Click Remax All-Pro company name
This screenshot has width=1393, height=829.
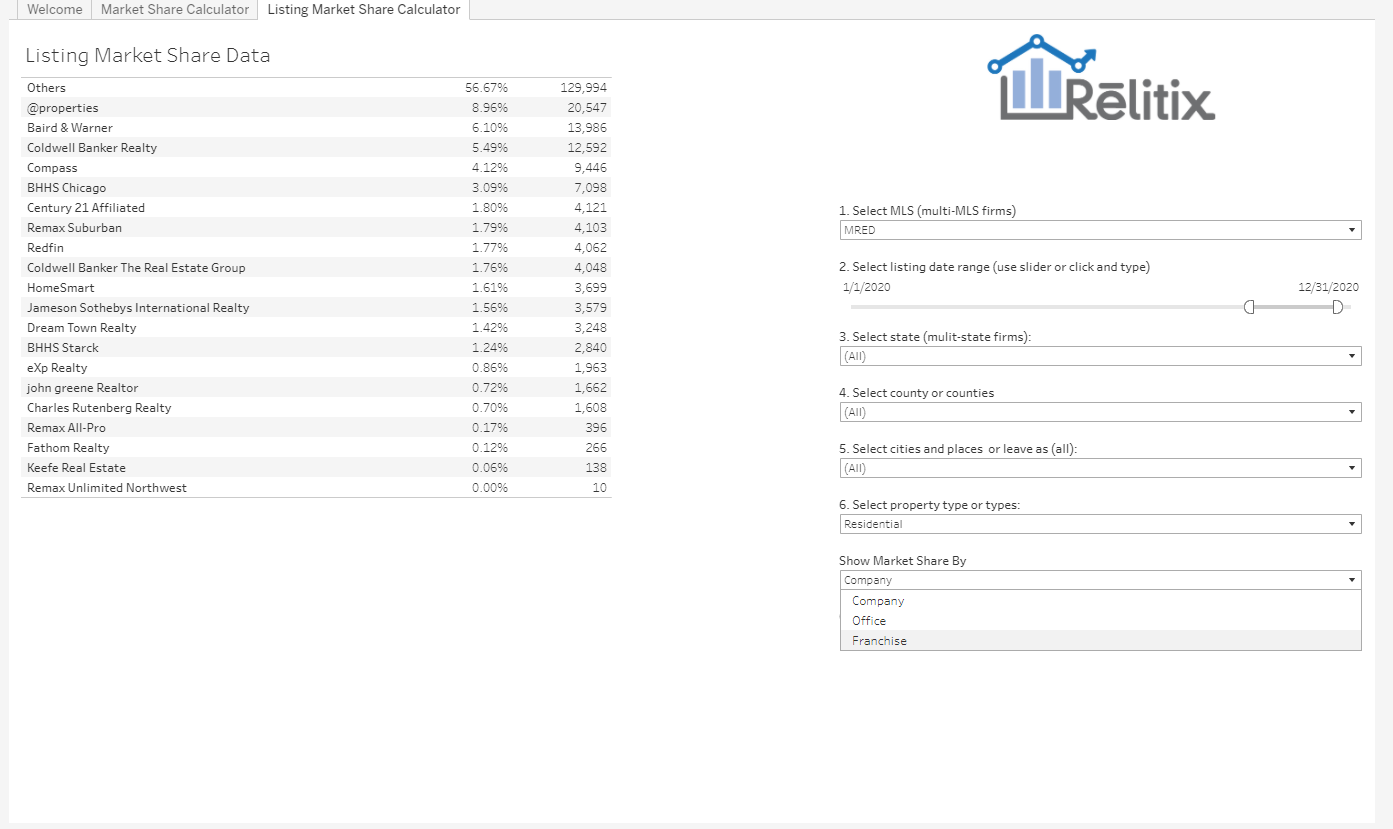click(66, 428)
